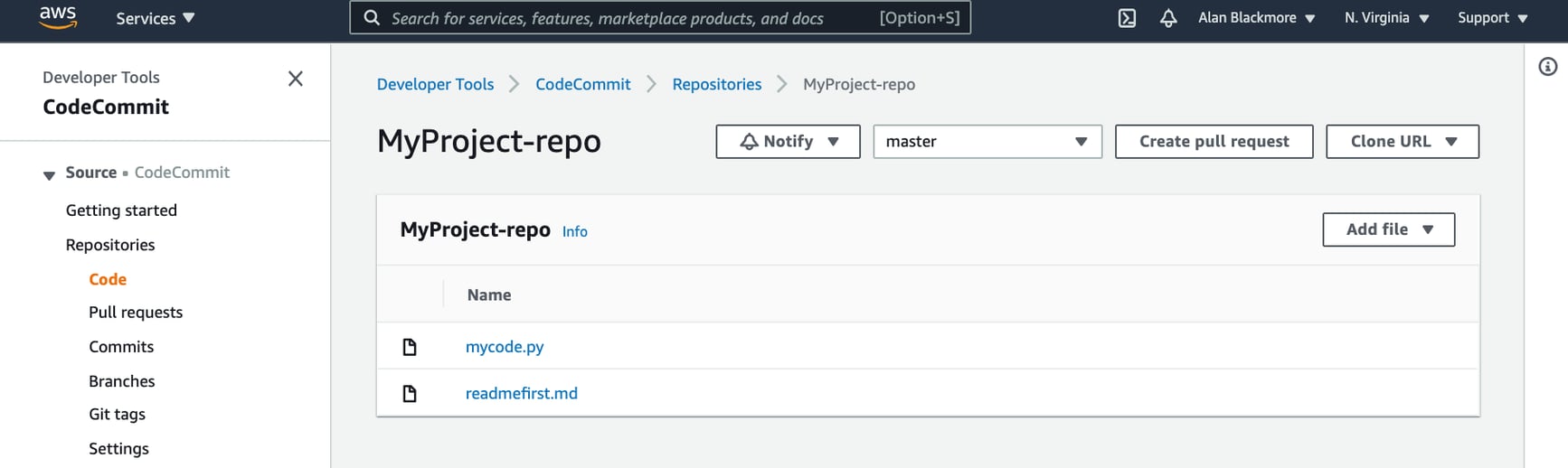Image resolution: width=1568 pixels, height=468 pixels.
Task: Close the Developer Tools side panel
Action: (x=295, y=79)
